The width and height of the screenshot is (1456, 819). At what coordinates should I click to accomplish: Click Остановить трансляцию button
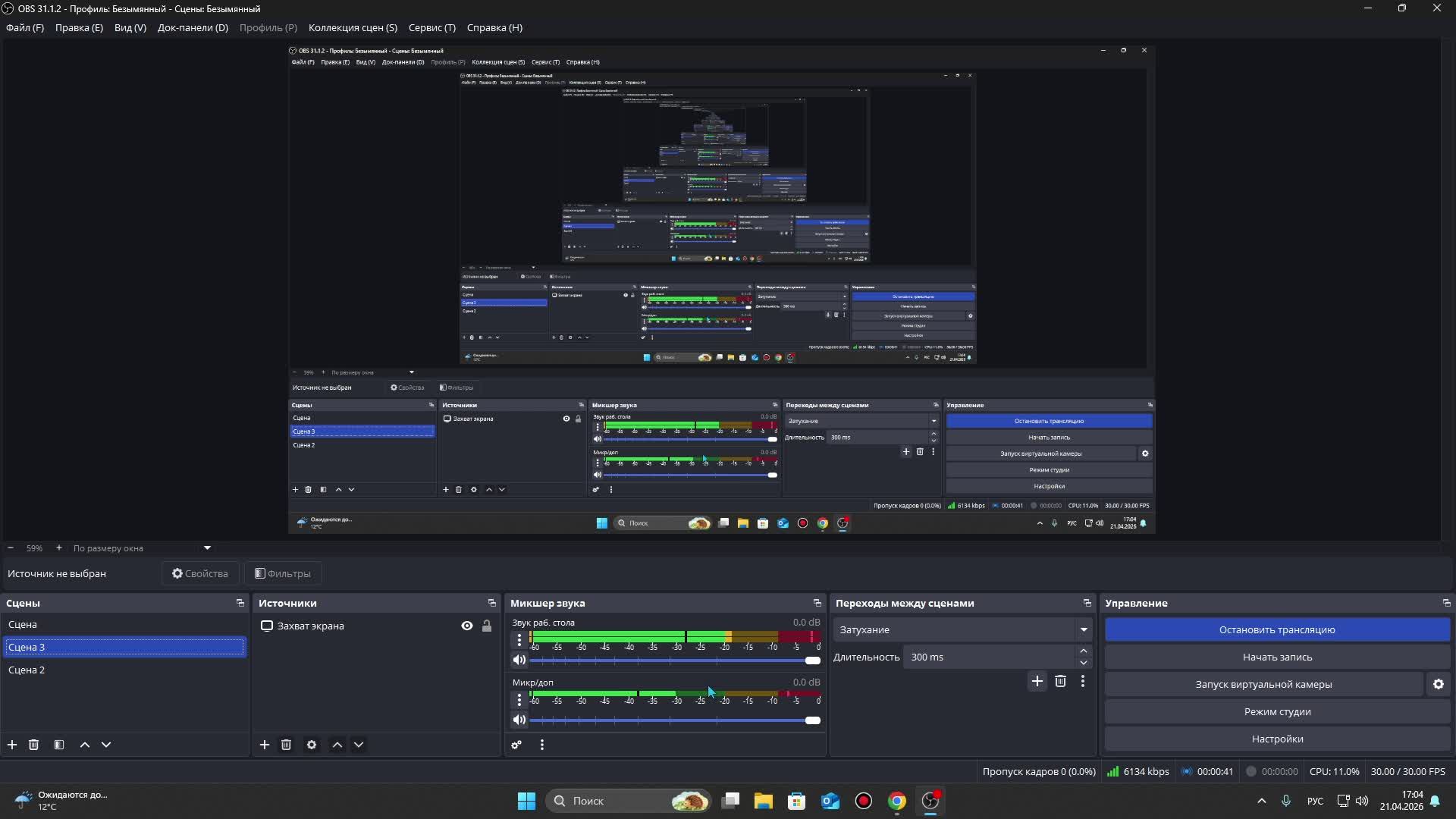(1277, 629)
